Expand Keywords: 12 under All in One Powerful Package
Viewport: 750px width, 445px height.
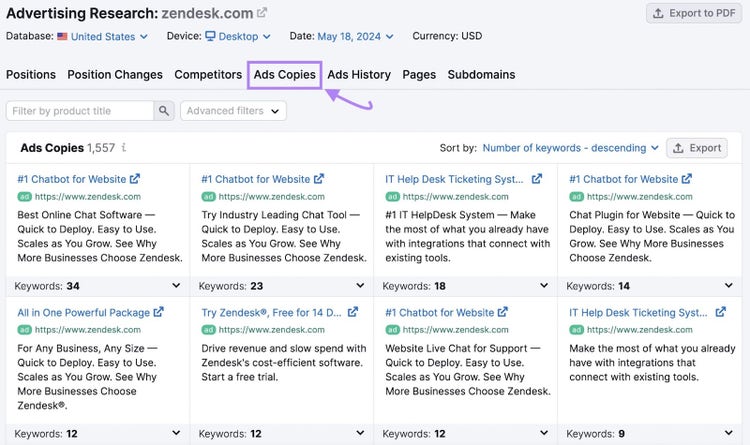click(x=176, y=433)
